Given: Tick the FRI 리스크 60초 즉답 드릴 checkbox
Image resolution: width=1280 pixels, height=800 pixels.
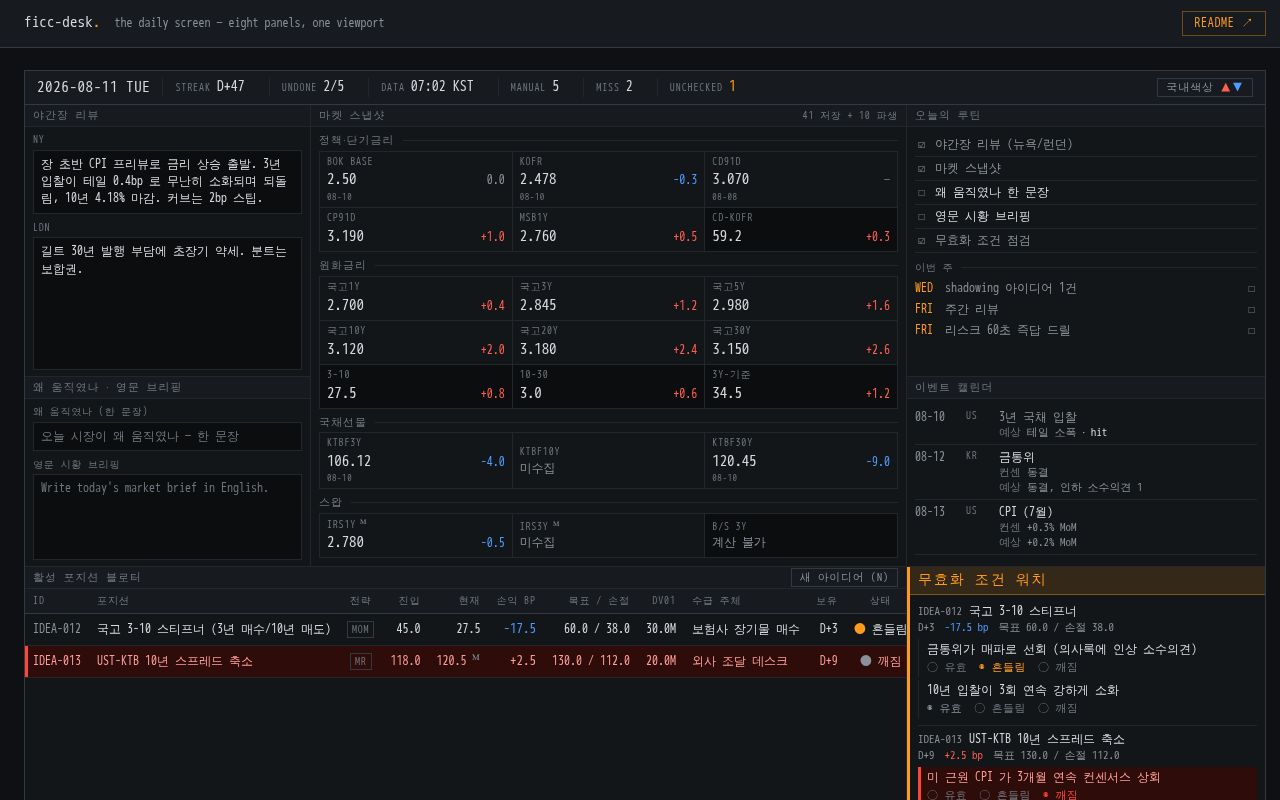Looking at the screenshot, I should pyautogui.click(x=1251, y=330).
